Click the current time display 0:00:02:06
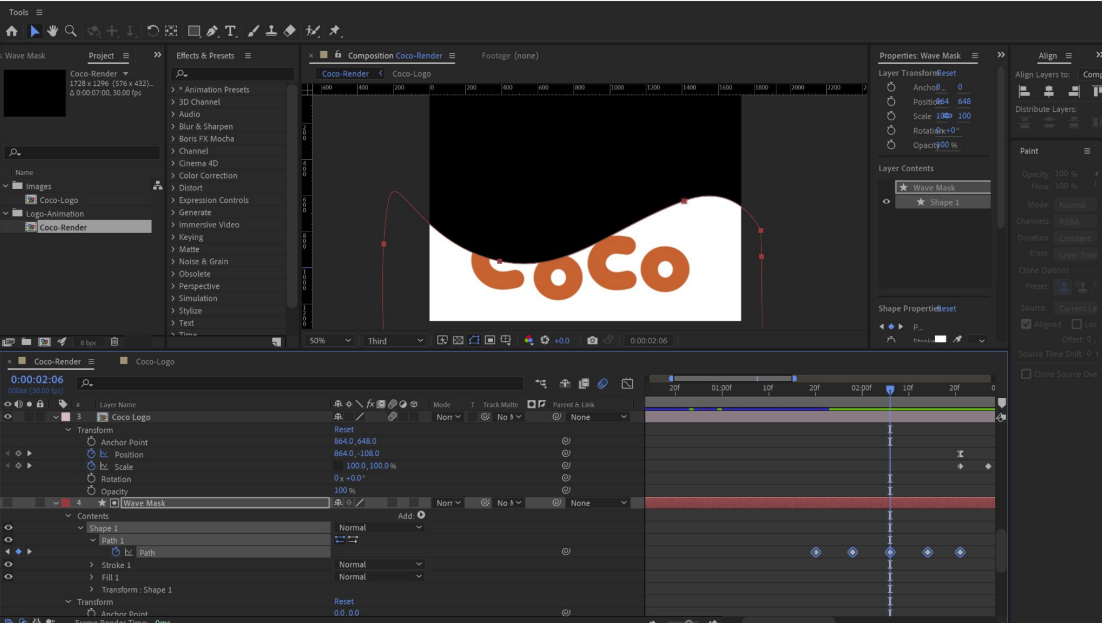Viewport: 1102px width, 623px height. pyautogui.click(x=37, y=380)
